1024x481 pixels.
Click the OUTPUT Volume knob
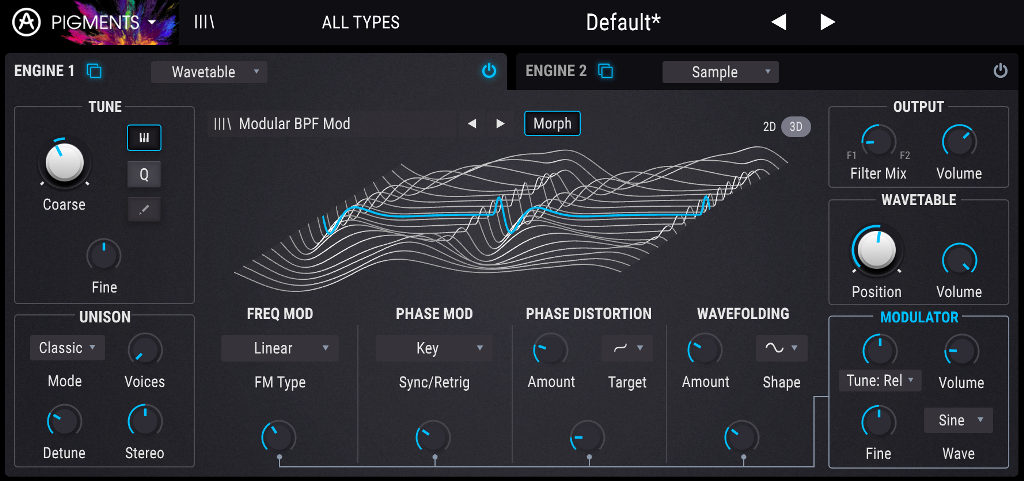[959, 141]
